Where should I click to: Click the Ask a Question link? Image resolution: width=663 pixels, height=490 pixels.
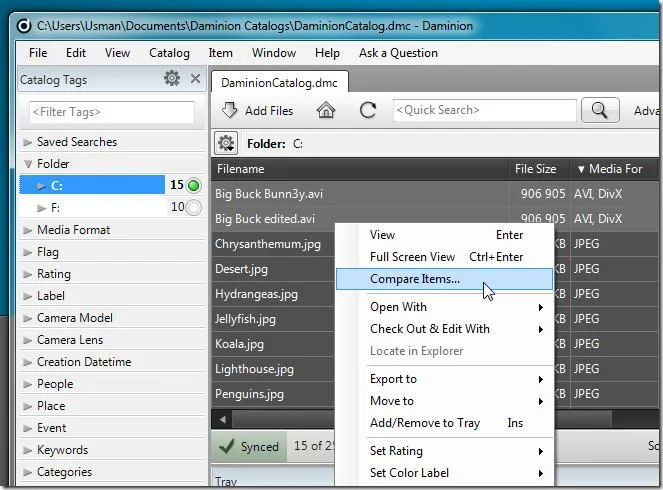point(398,53)
